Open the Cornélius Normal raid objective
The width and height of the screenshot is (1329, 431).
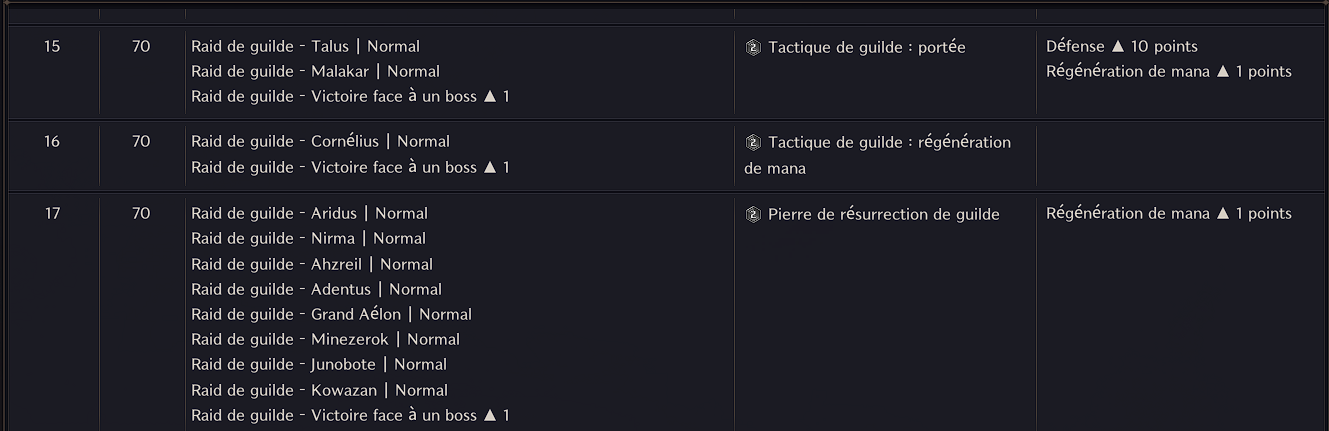coord(320,141)
